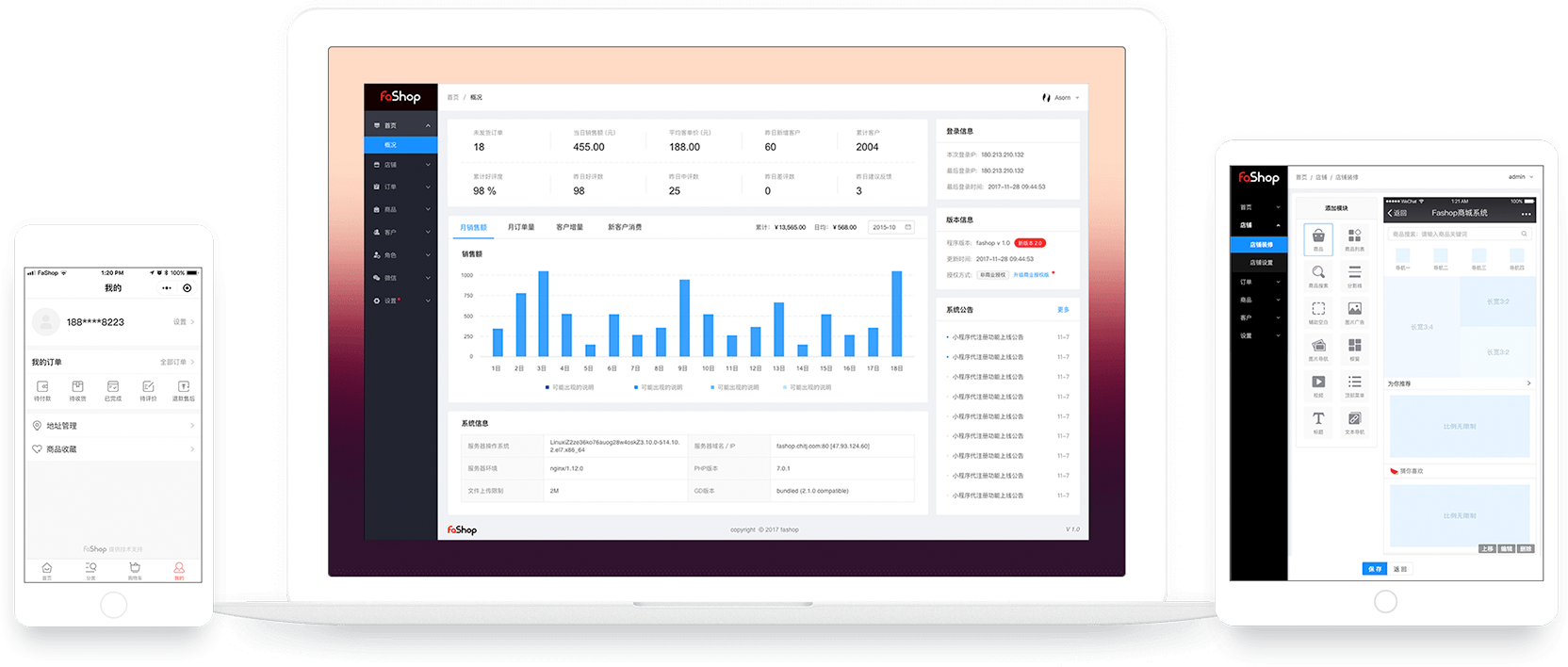Open 全部订单 link on phone
The width and height of the screenshot is (1568, 667).
[x=177, y=362]
